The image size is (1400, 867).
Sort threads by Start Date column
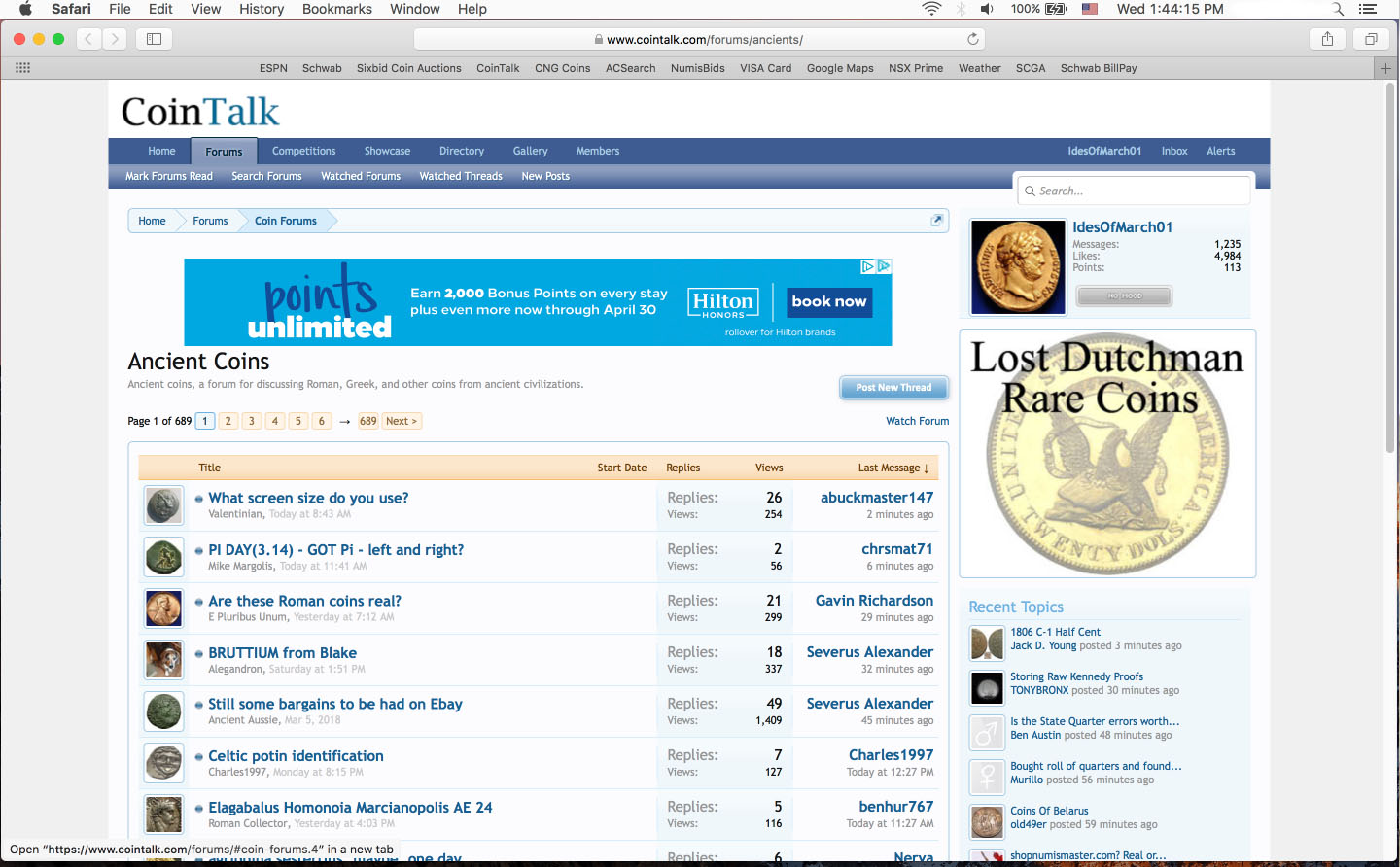[622, 468]
